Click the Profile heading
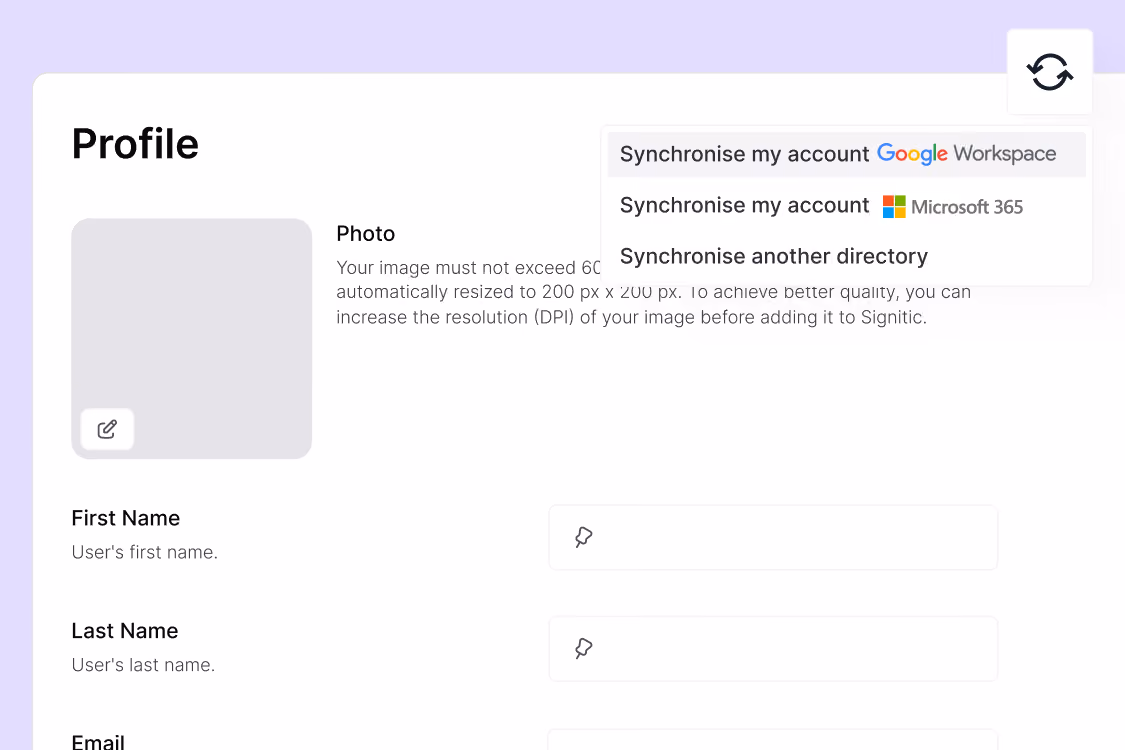The width and height of the screenshot is (1125, 750). (x=135, y=144)
